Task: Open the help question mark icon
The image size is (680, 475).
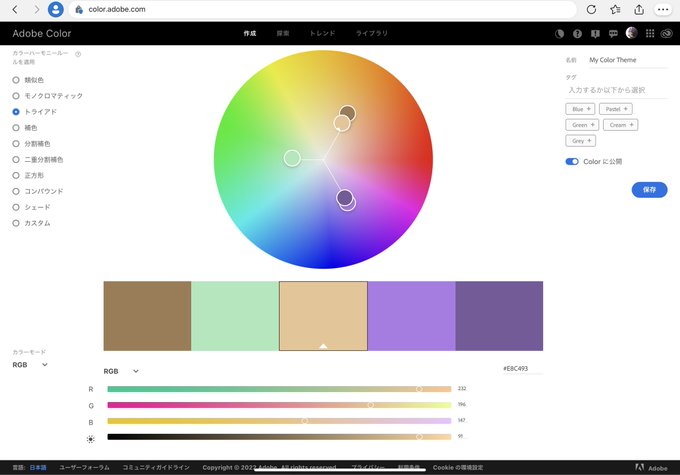Action: (577, 33)
